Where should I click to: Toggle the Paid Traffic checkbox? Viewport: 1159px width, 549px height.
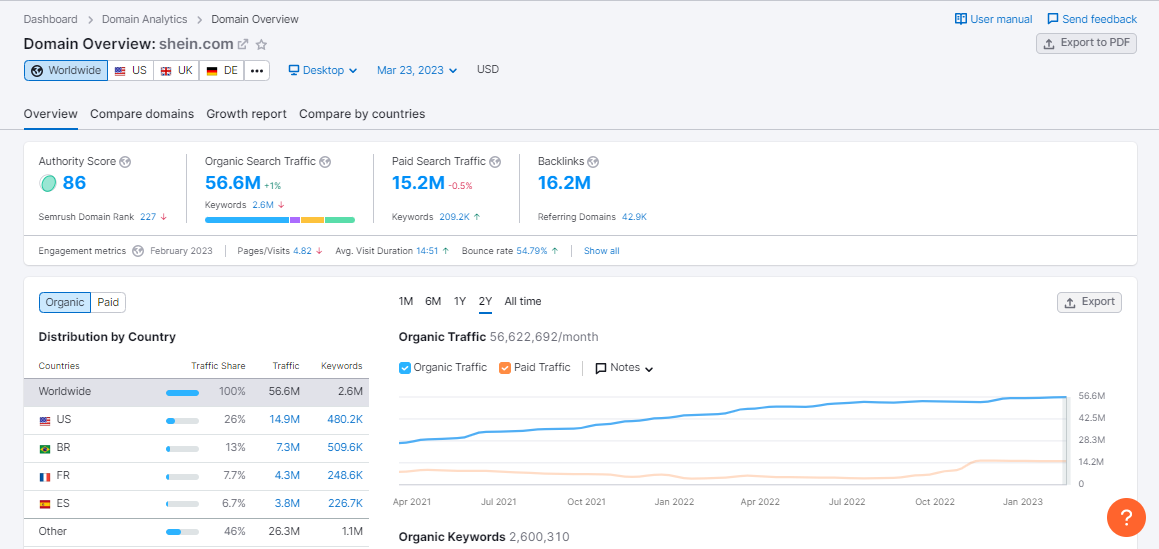pyautogui.click(x=505, y=368)
